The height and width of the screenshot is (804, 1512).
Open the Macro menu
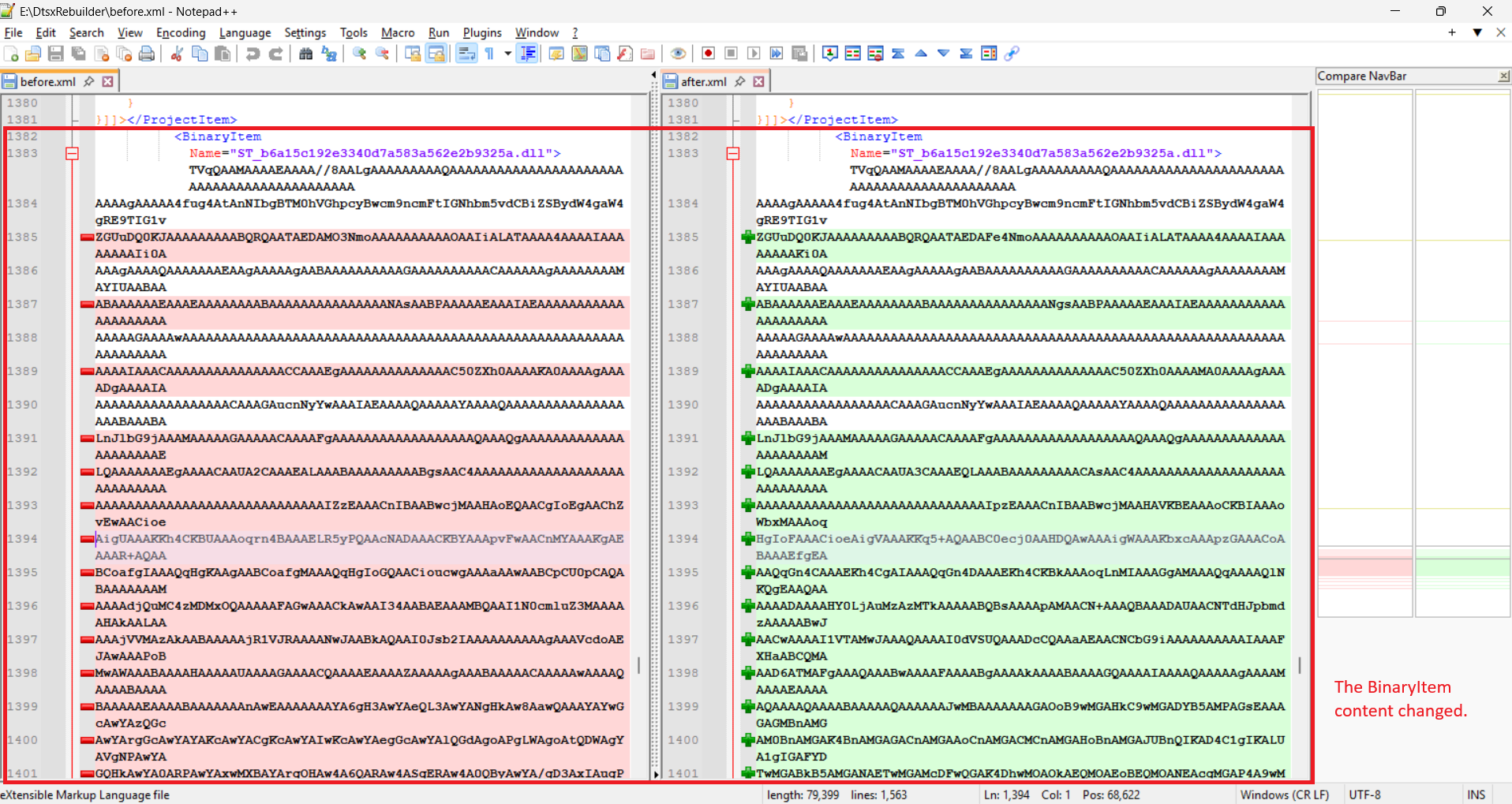pos(398,32)
